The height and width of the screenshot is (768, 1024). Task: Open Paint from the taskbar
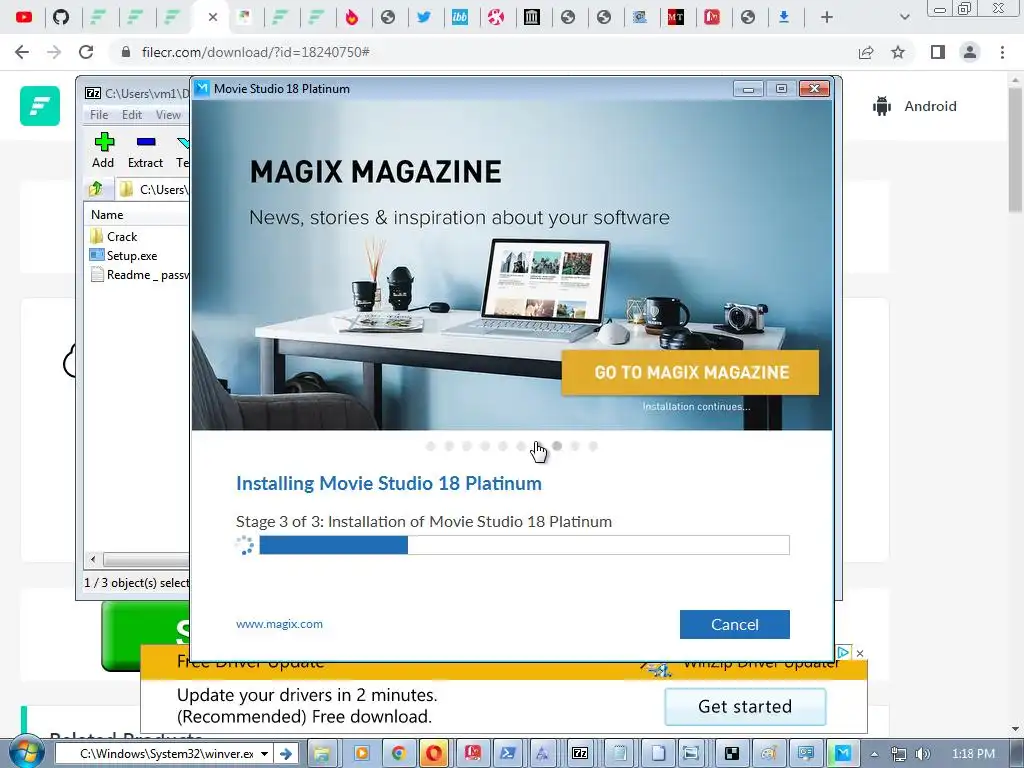coord(769,754)
